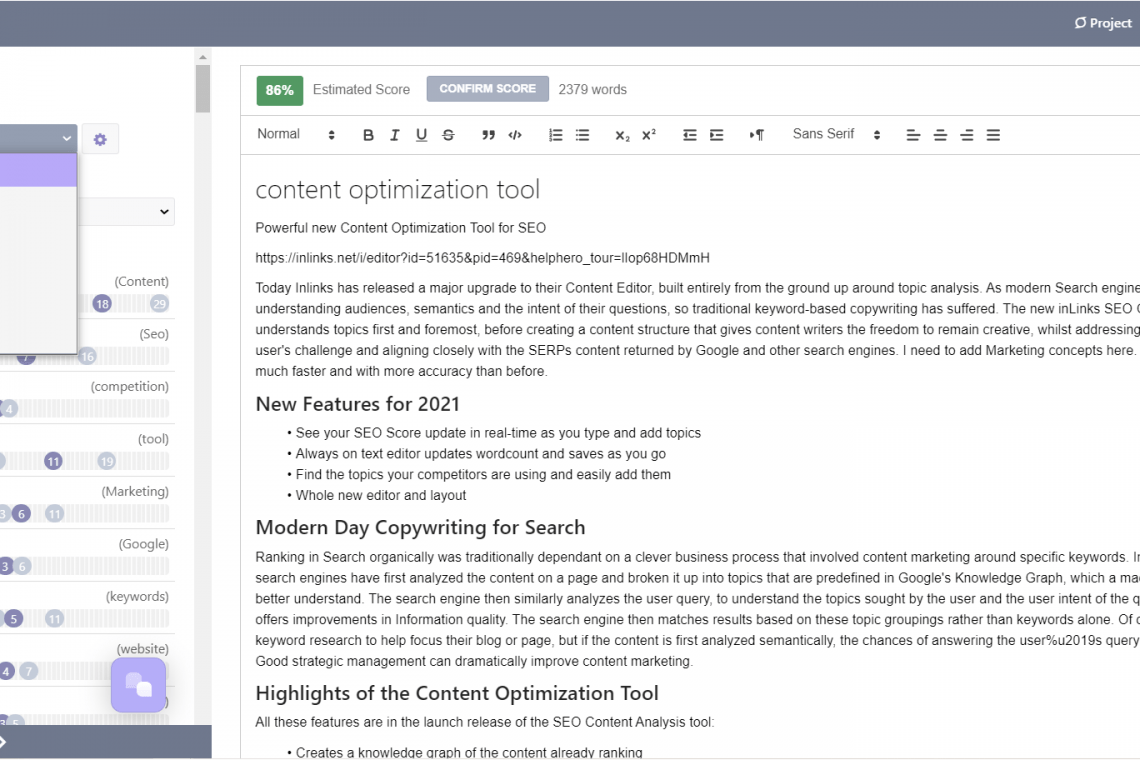Toggle italic formatting

point(394,135)
